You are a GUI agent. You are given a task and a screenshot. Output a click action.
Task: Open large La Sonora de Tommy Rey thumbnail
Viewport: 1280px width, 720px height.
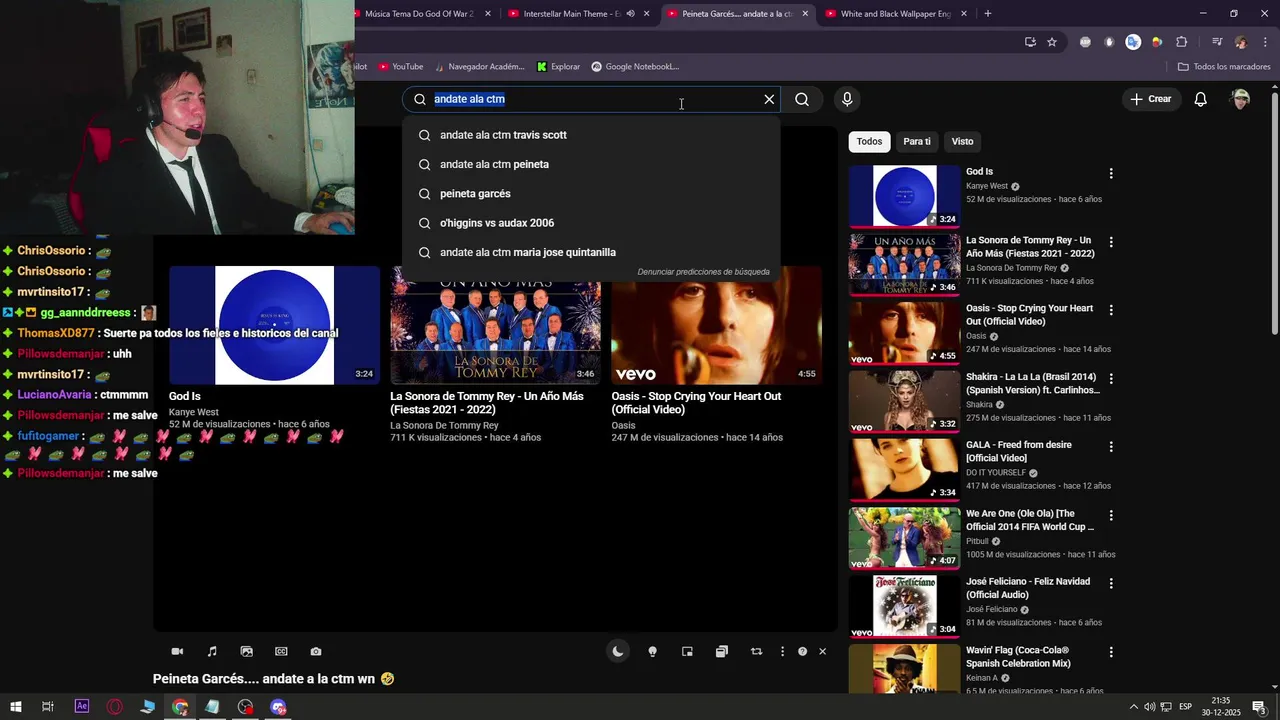pyautogui.click(x=495, y=325)
